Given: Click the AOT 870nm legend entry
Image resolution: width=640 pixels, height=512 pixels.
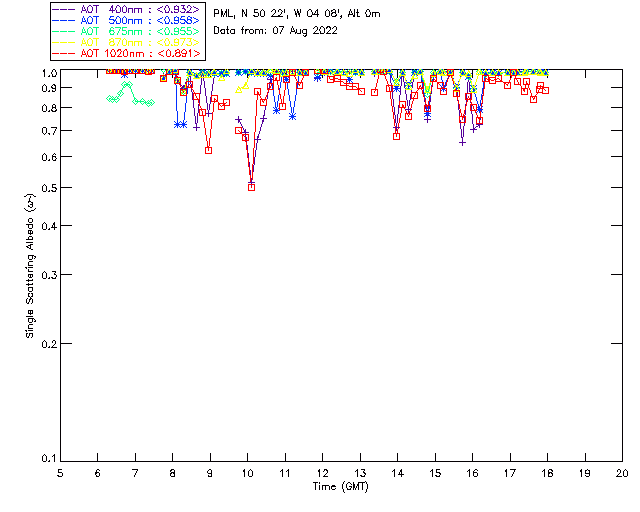Looking at the screenshot, I should (x=127, y=42).
